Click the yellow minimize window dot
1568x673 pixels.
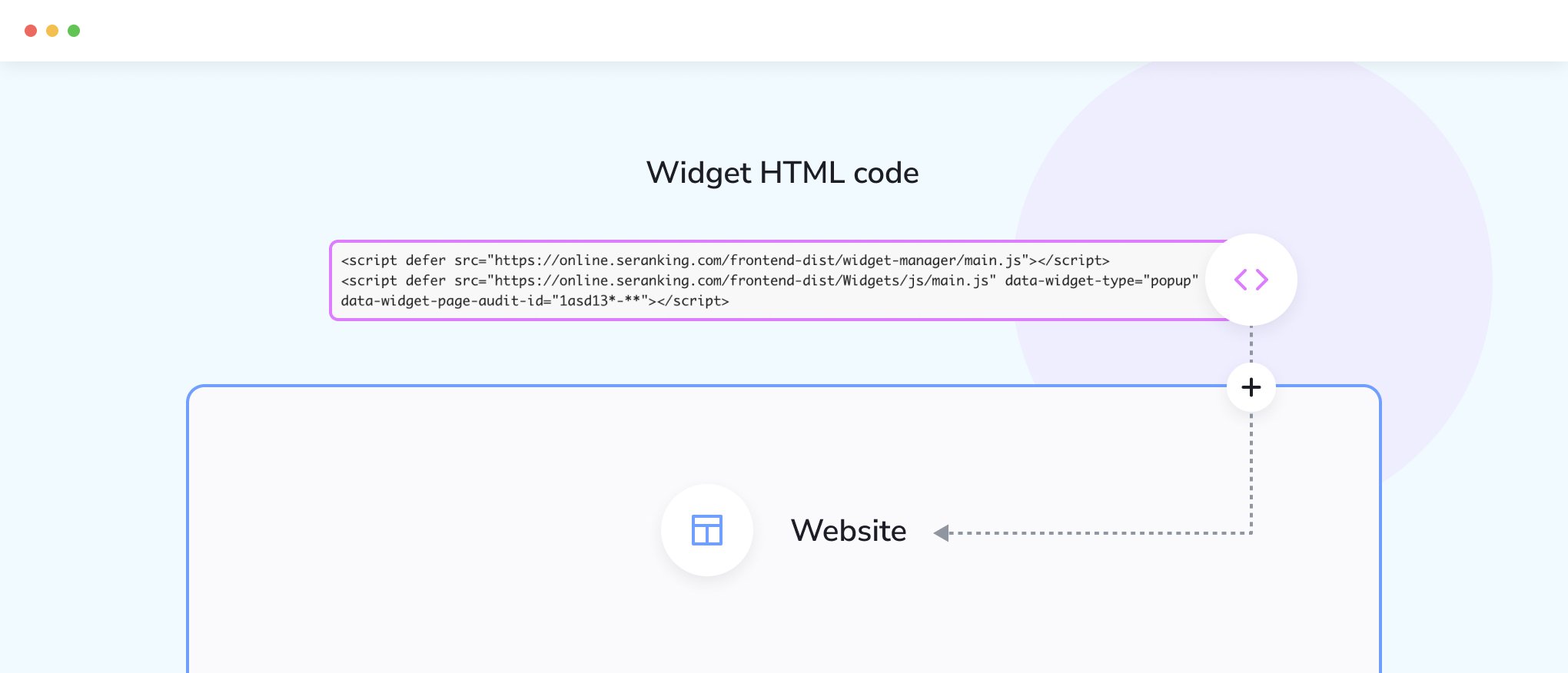click(x=52, y=31)
